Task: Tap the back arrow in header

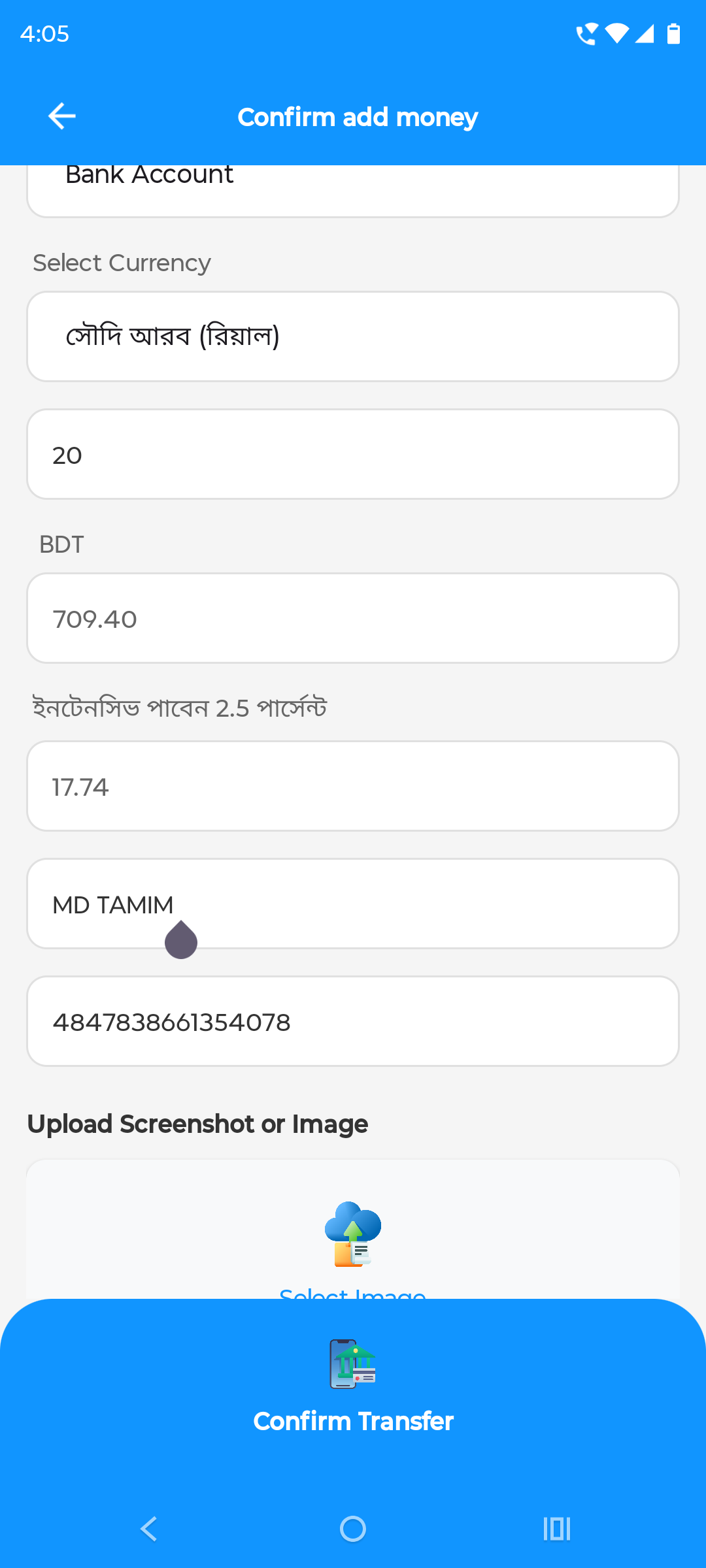Action: coord(62,116)
